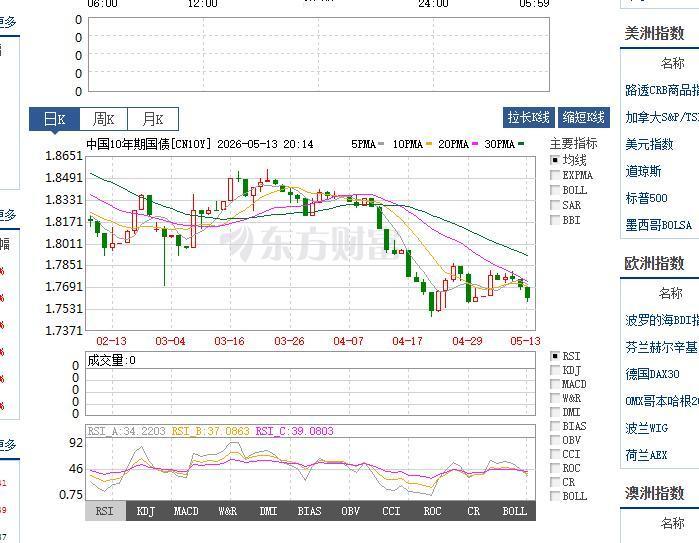This screenshot has width=699, height=543.
Task: Open the 道琼斯 index link
Action: click(x=643, y=171)
